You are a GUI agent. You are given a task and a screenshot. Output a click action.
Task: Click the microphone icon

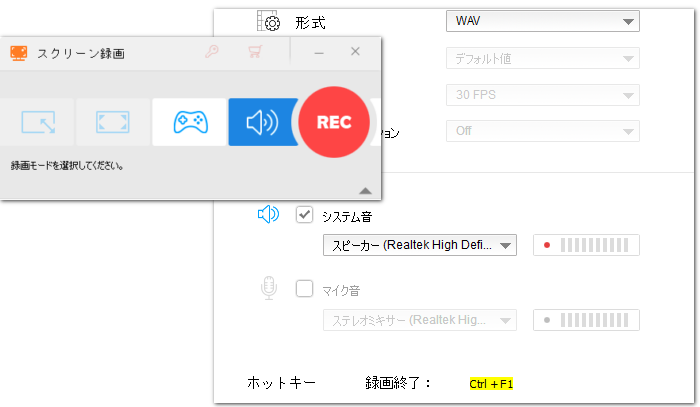269,288
